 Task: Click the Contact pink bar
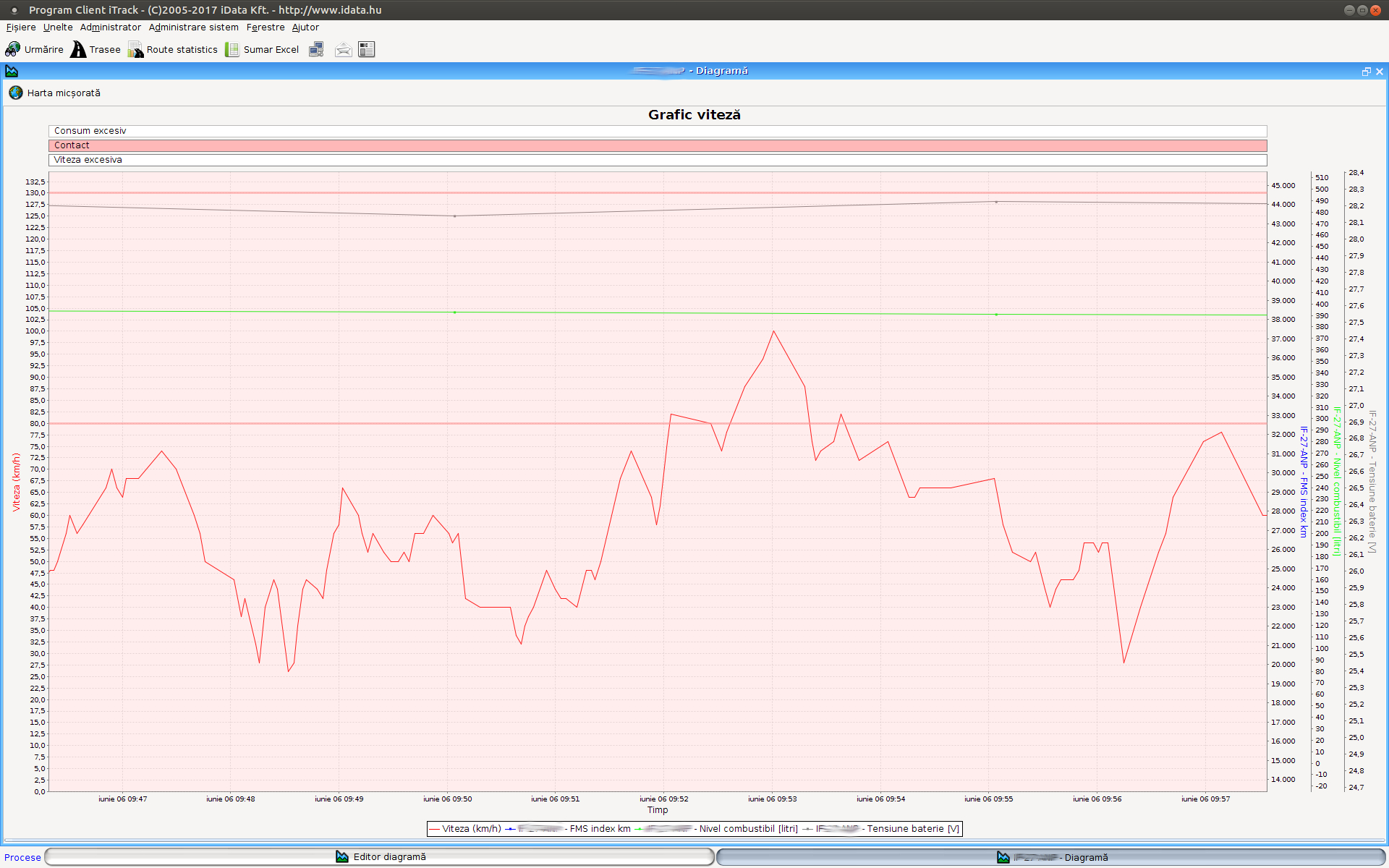[657, 145]
